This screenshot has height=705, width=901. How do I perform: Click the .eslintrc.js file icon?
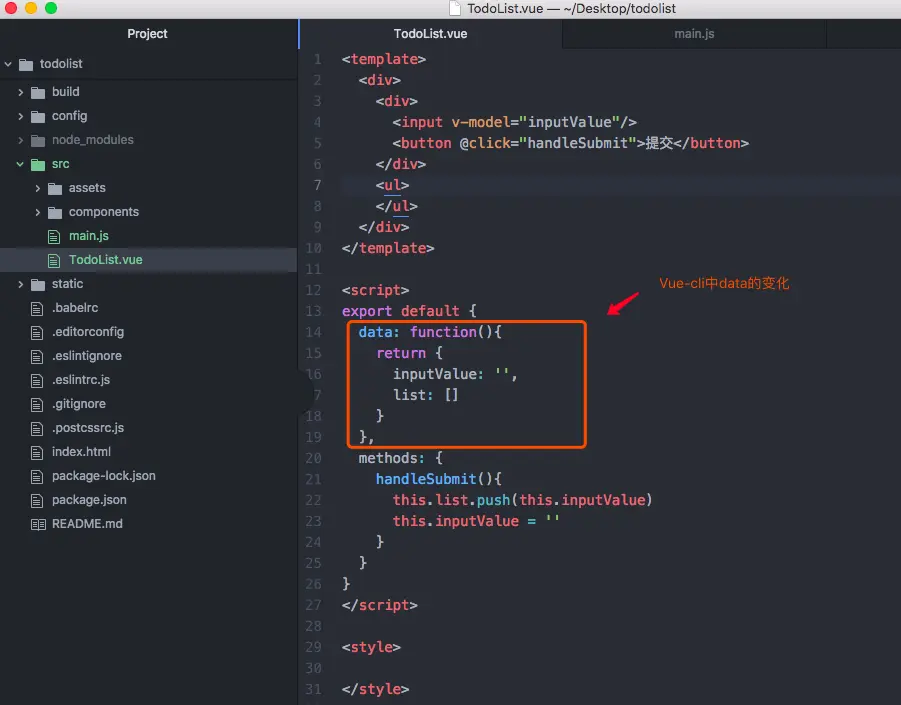pos(37,380)
